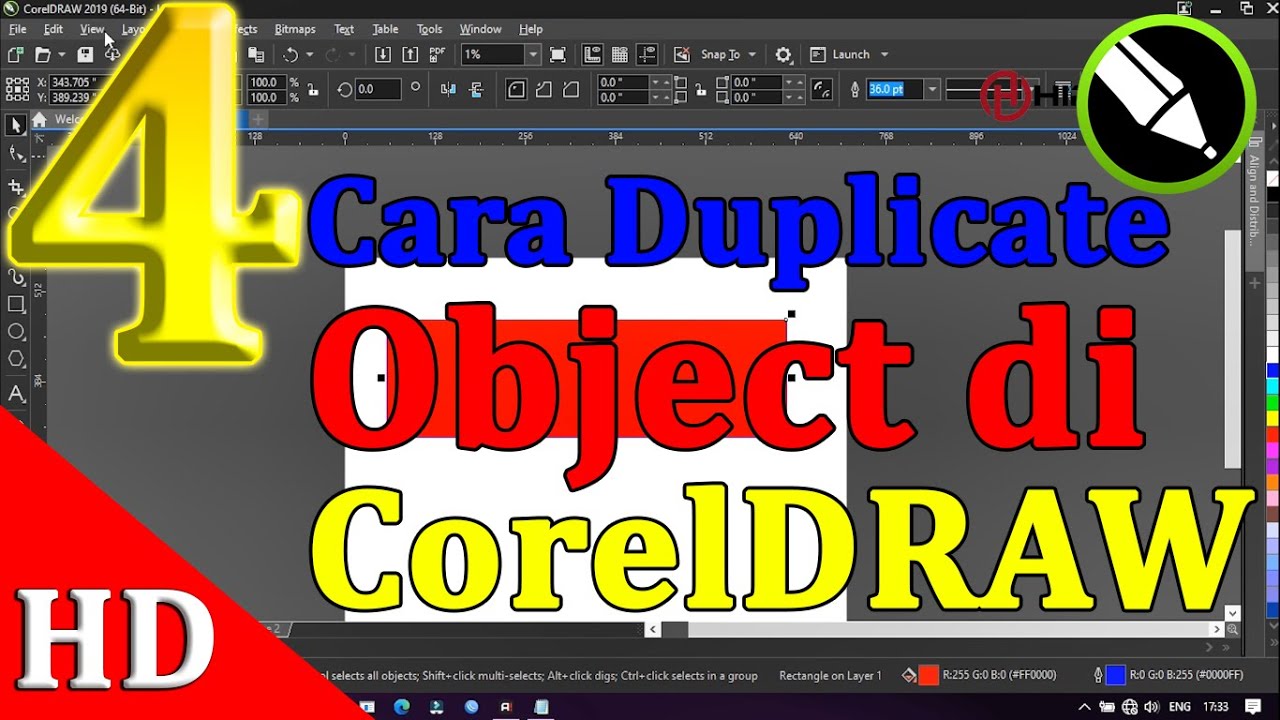This screenshot has height=720, width=1280.
Task: Open the zoom level 1% dropdown
Action: point(533,55)
